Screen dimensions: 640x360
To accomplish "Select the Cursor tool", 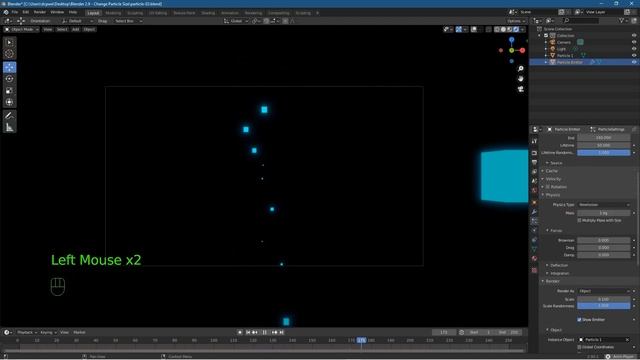I will point(9,53).
